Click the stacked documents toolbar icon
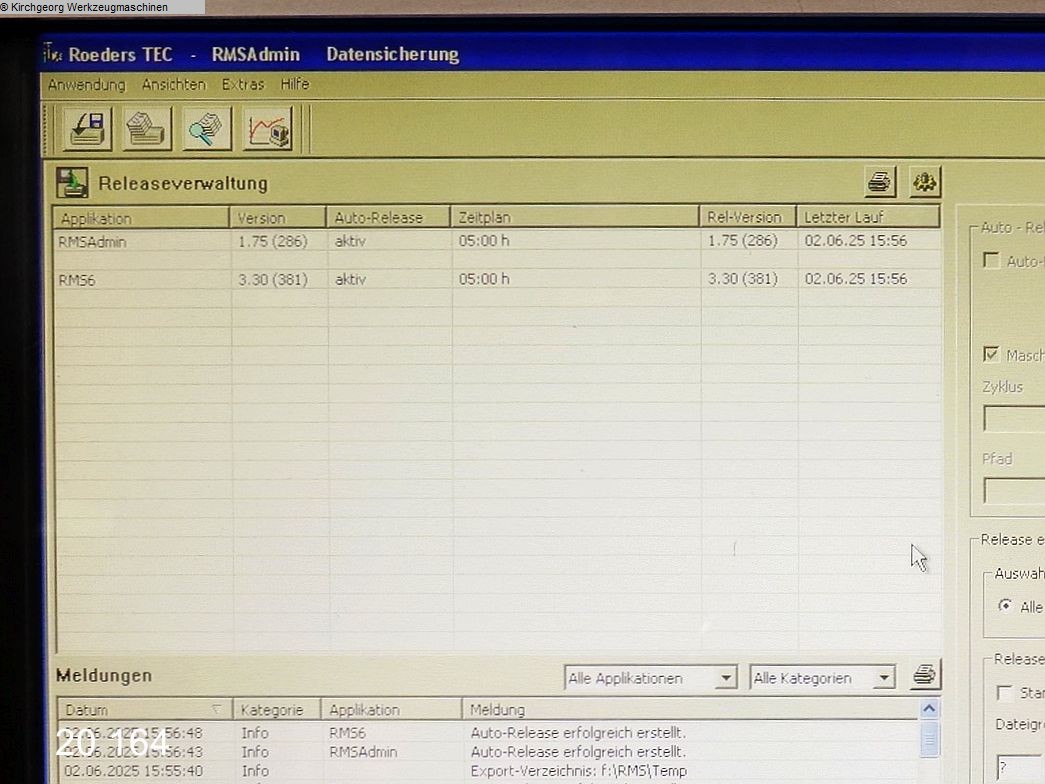 [x=147, y=129]
